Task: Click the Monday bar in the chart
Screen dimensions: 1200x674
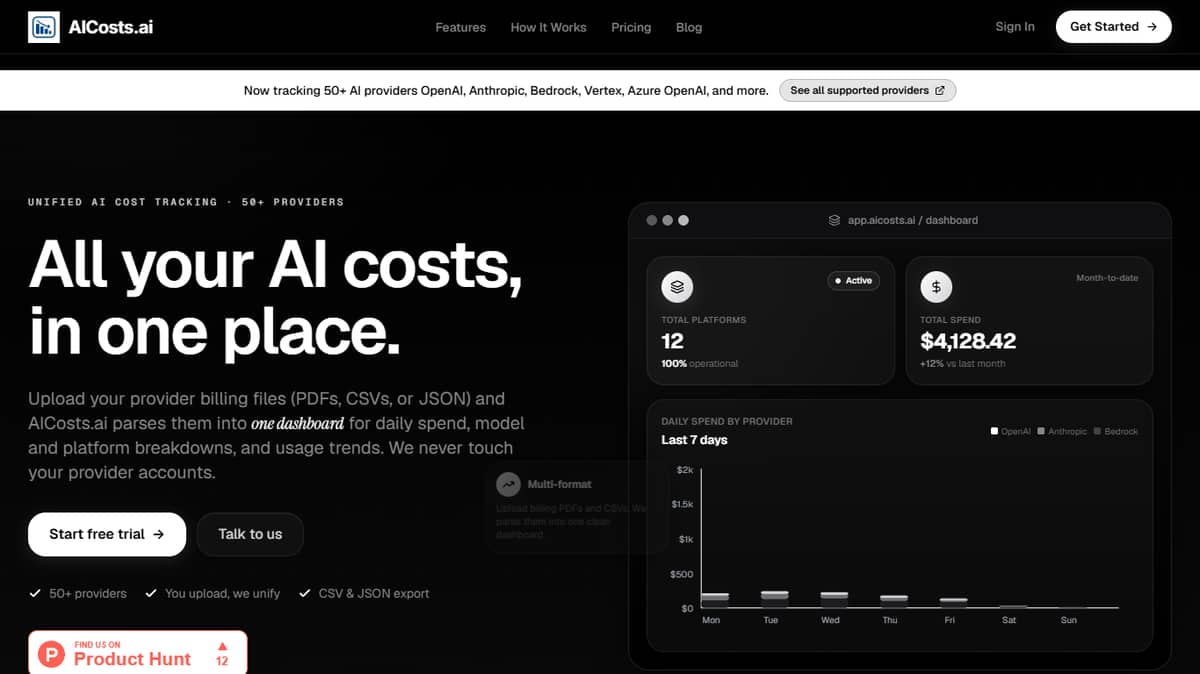Action: tap(714, 600)
